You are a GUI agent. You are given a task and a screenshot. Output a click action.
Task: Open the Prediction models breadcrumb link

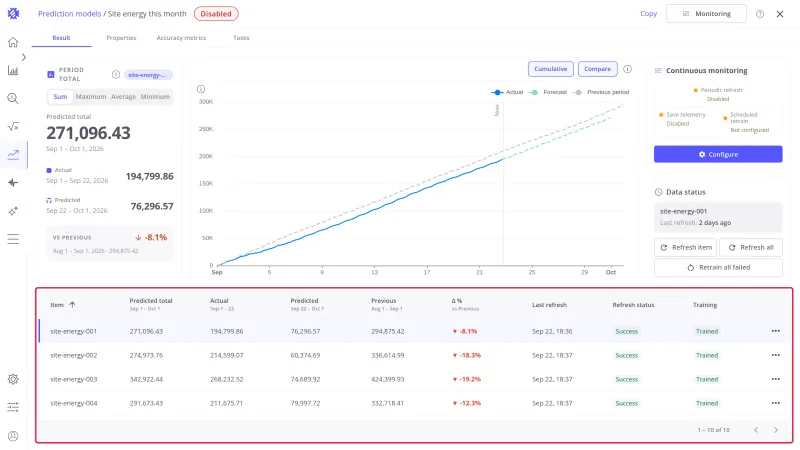[x=69, y=14]
